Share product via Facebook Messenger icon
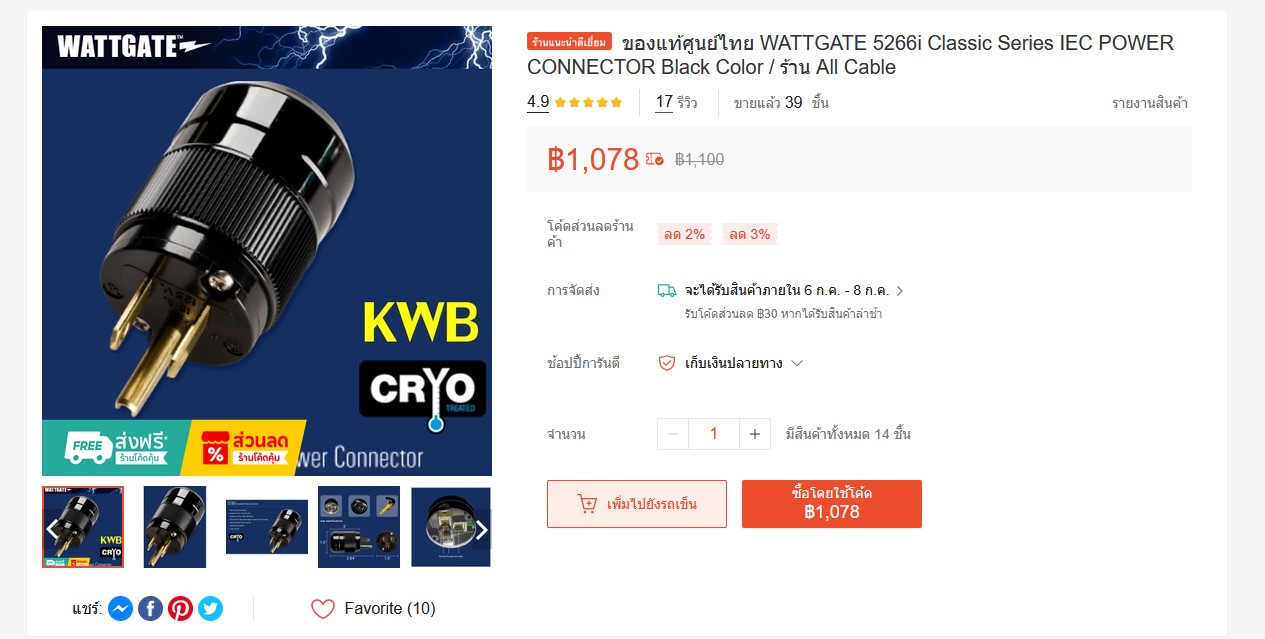Screen dimensions: 1265x639 pyautogui.click(x=120, y=608)
